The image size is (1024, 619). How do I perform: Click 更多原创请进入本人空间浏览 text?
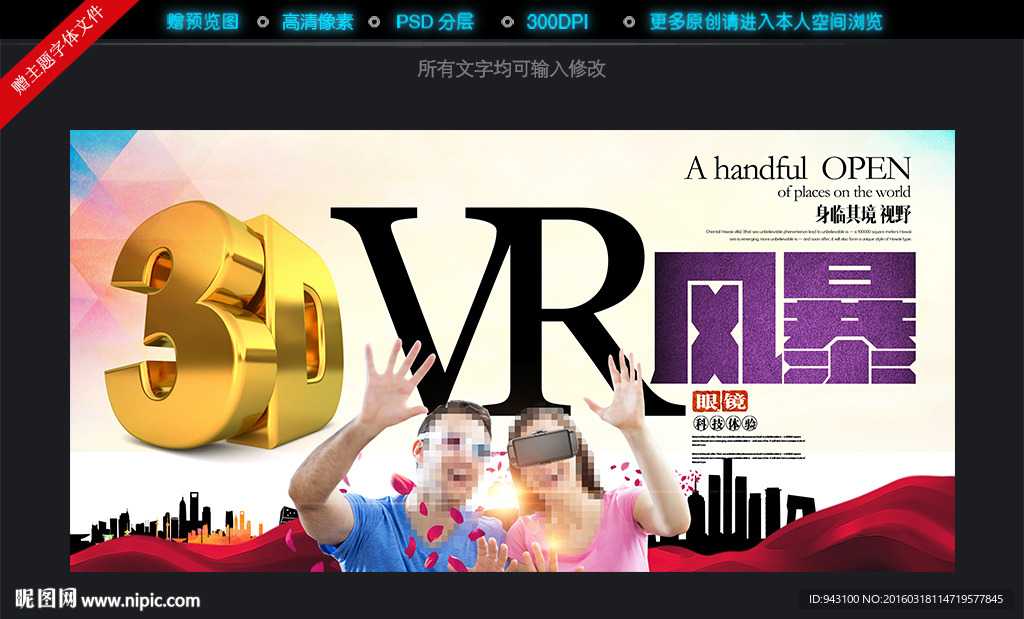[766, 22]
